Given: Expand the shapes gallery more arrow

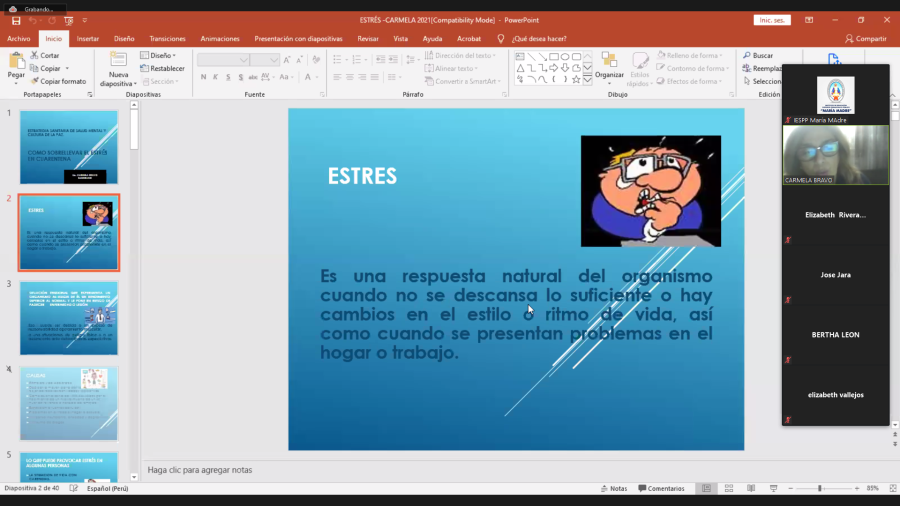Looking at the screenshot, I should 587,80.
